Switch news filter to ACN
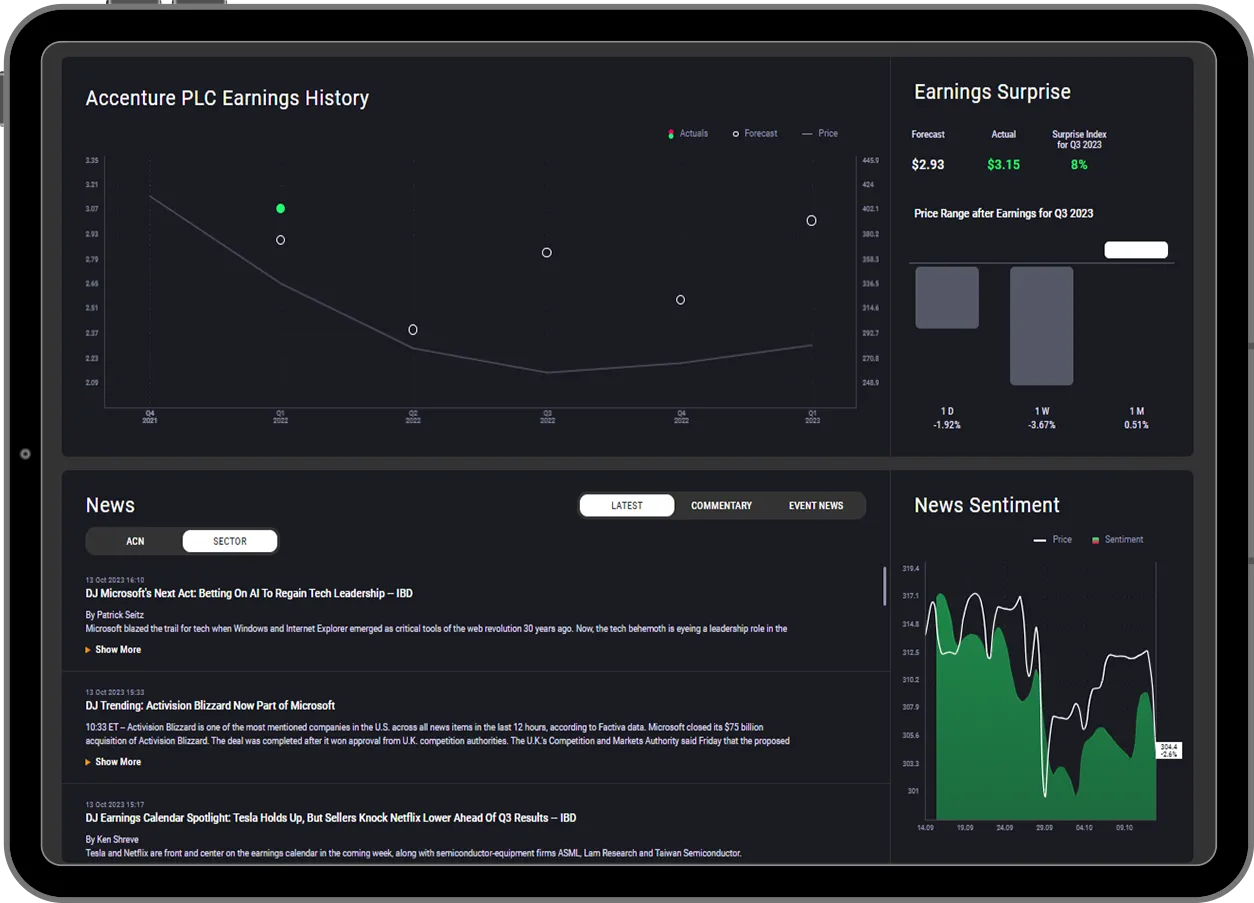 tap(135, 541)
